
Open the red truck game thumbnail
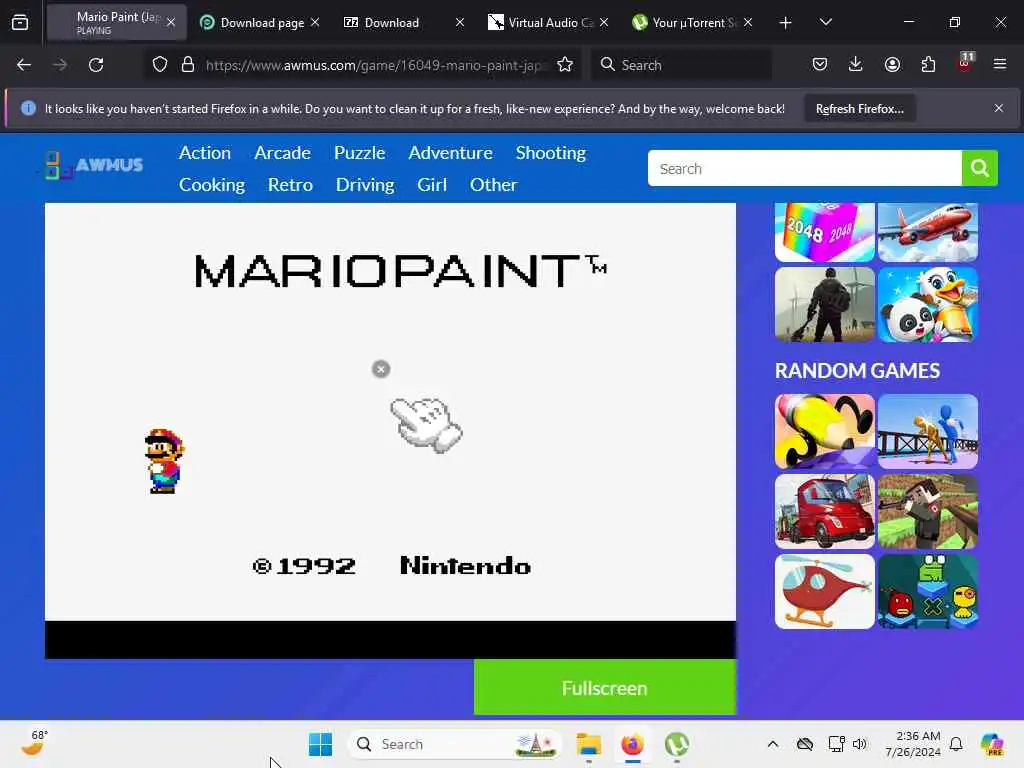[x=825, y=511]
